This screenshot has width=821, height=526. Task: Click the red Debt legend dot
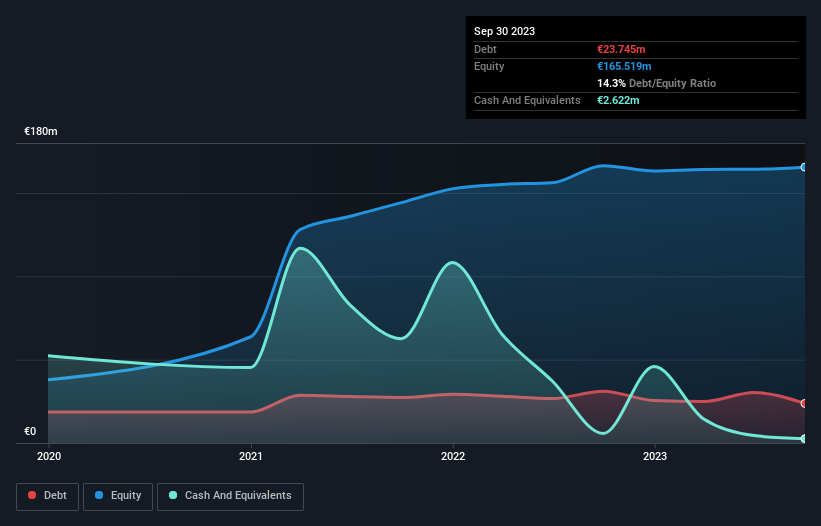point(32,495)
